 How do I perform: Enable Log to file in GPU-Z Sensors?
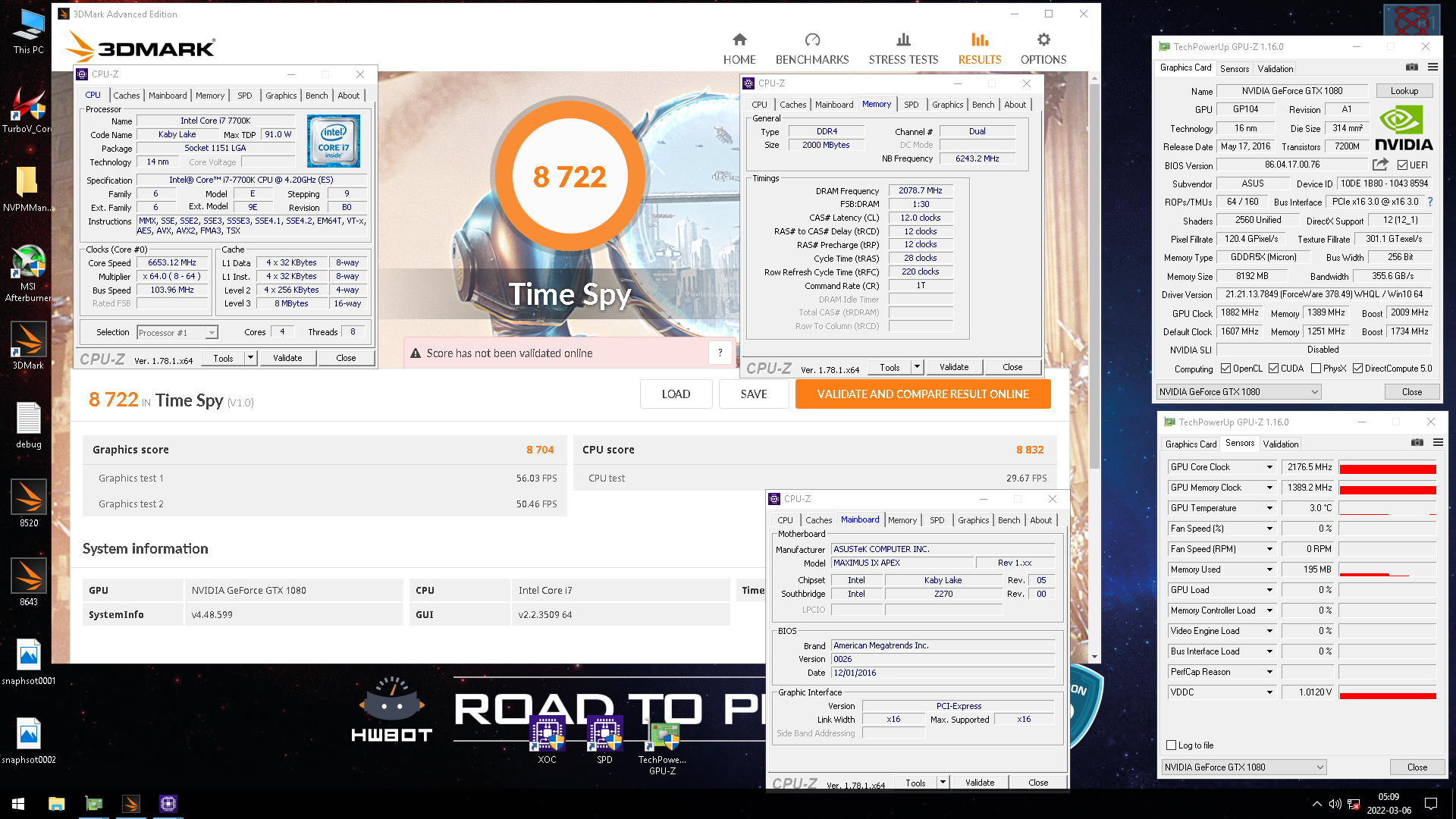click(x=1171, y=745)
